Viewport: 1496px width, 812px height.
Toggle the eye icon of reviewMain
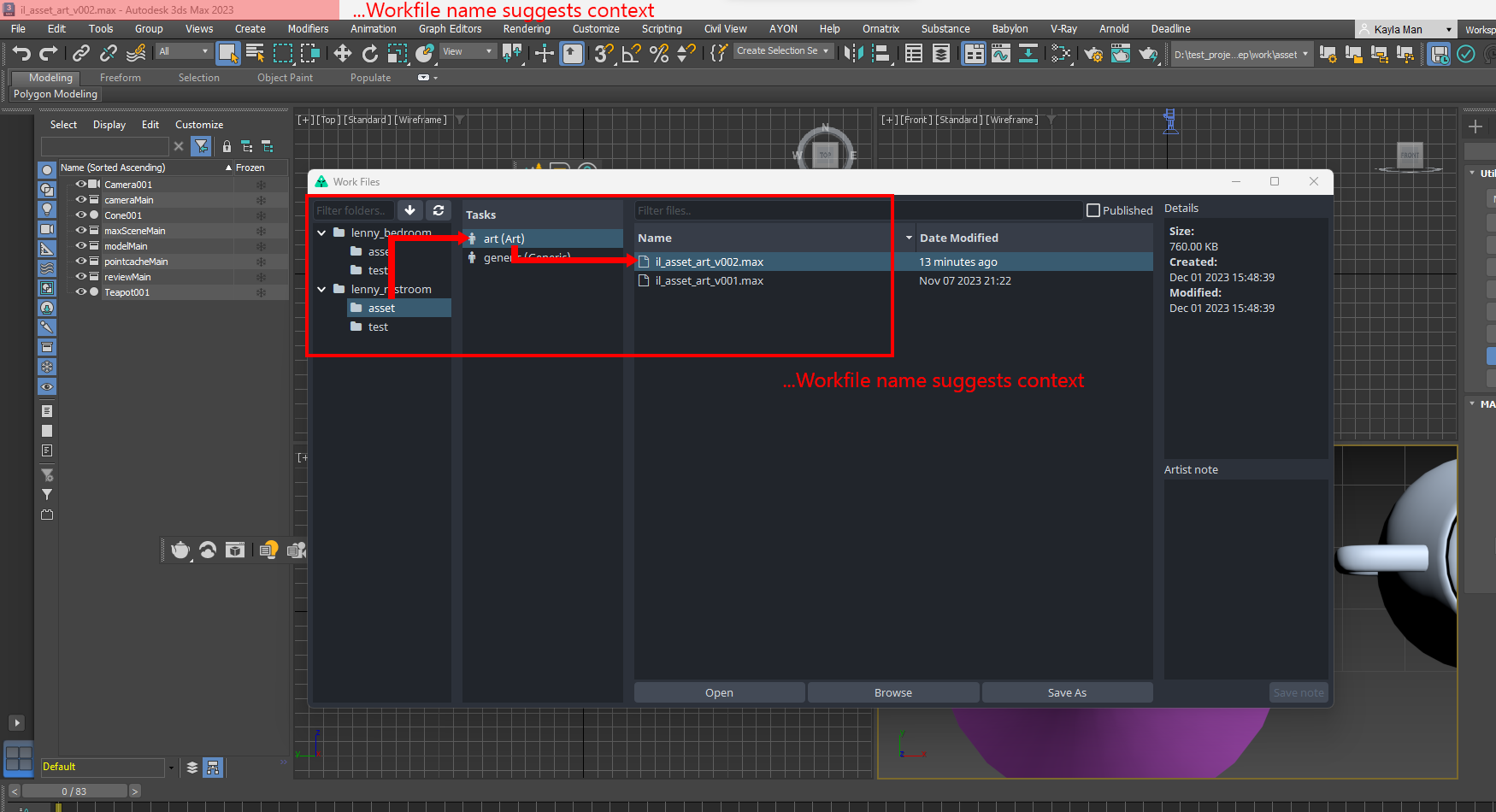(81, 276)
